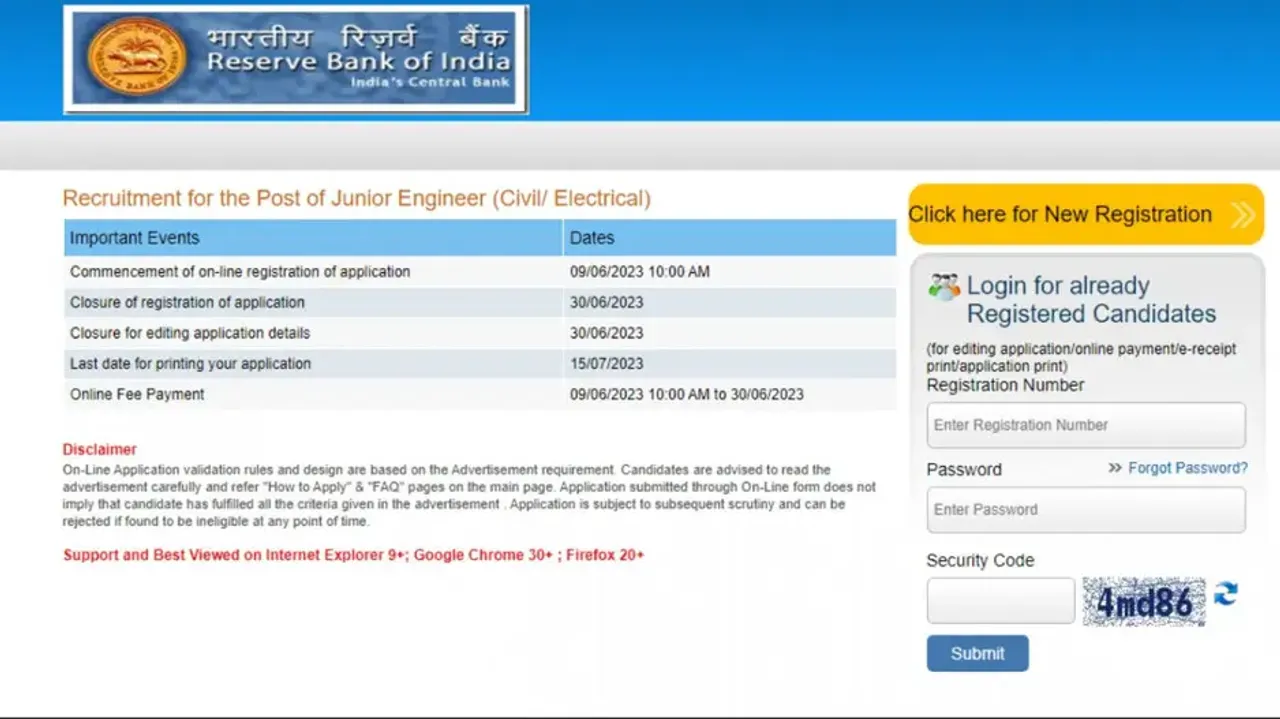The height and width of the screenshot is (719, 1280).
Task: Click the double arrow before Forgot Password
Action: coord(1115,468)
